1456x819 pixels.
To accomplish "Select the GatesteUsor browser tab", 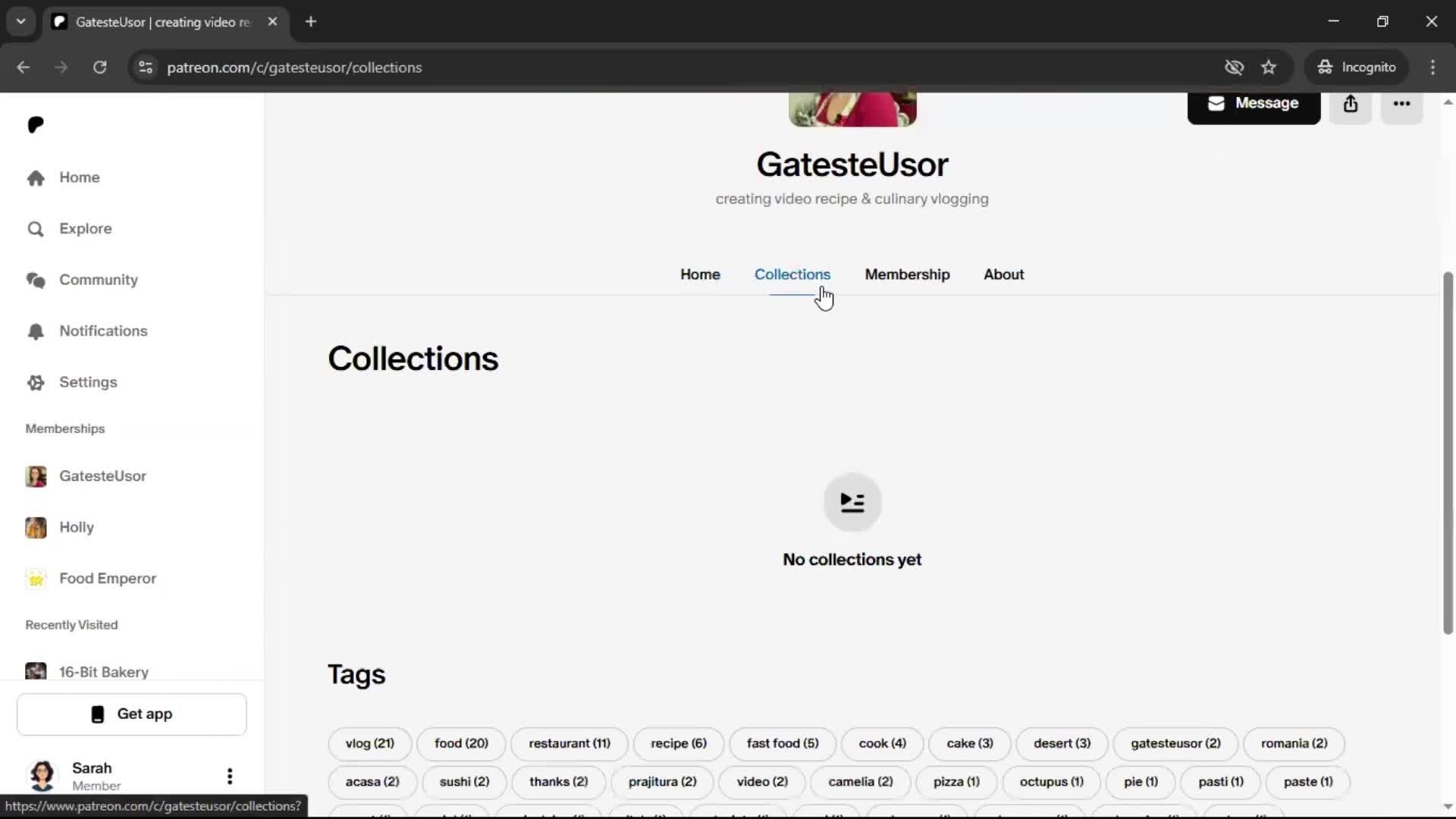I will click(165, 22).
